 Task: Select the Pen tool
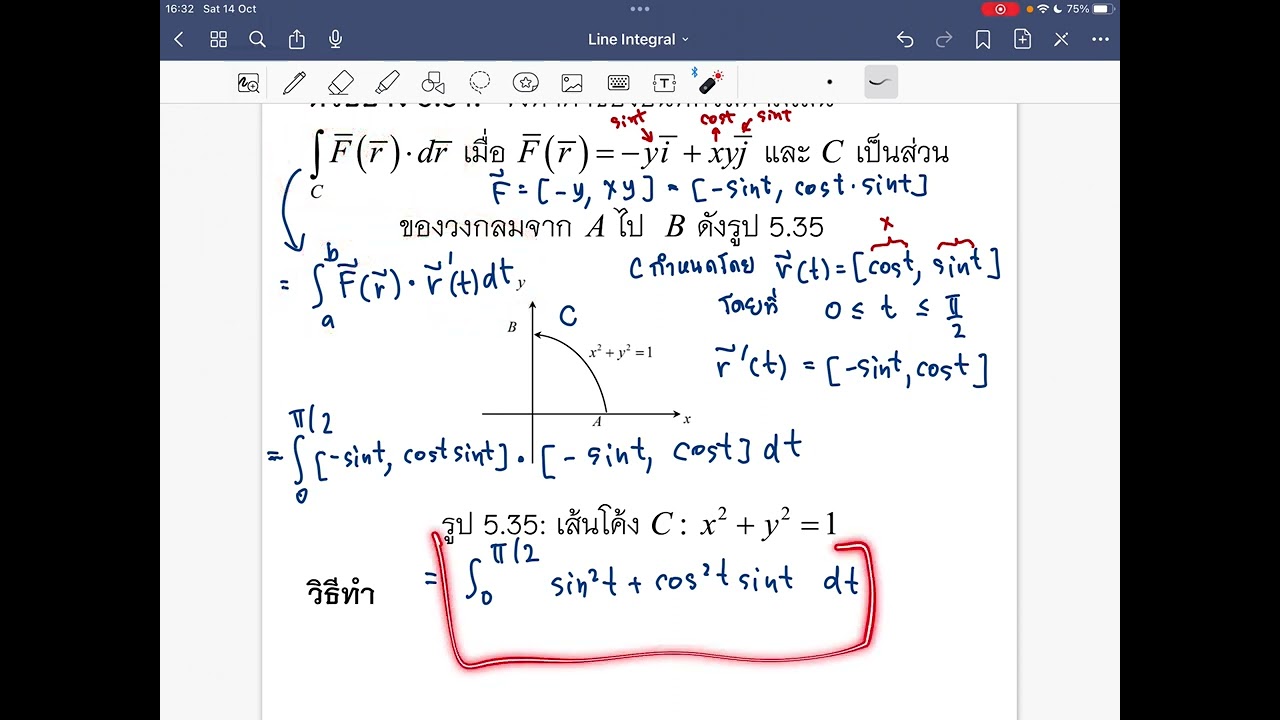point(294,83)
